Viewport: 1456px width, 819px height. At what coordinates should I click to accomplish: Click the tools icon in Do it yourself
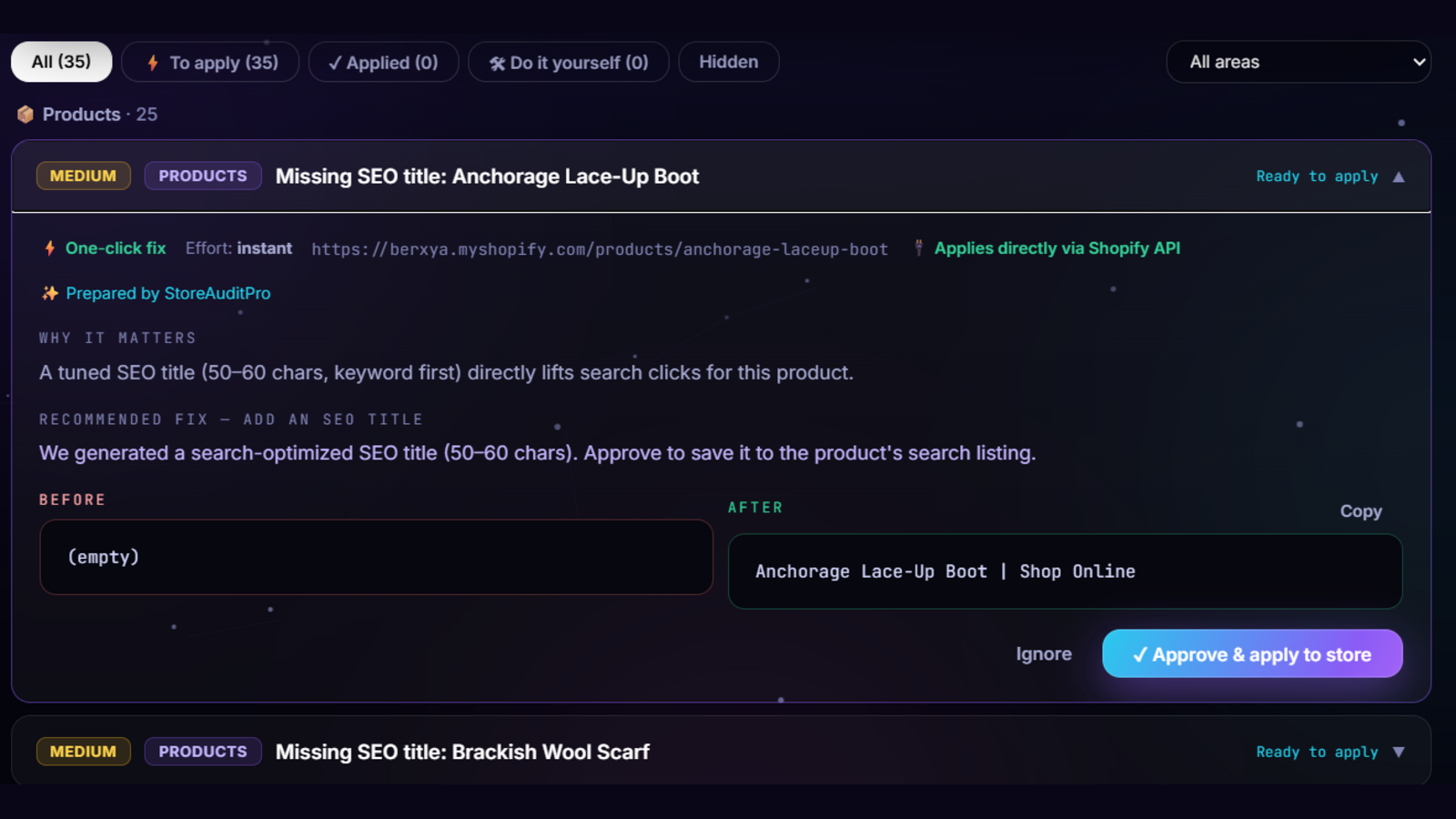coord(497,63)
